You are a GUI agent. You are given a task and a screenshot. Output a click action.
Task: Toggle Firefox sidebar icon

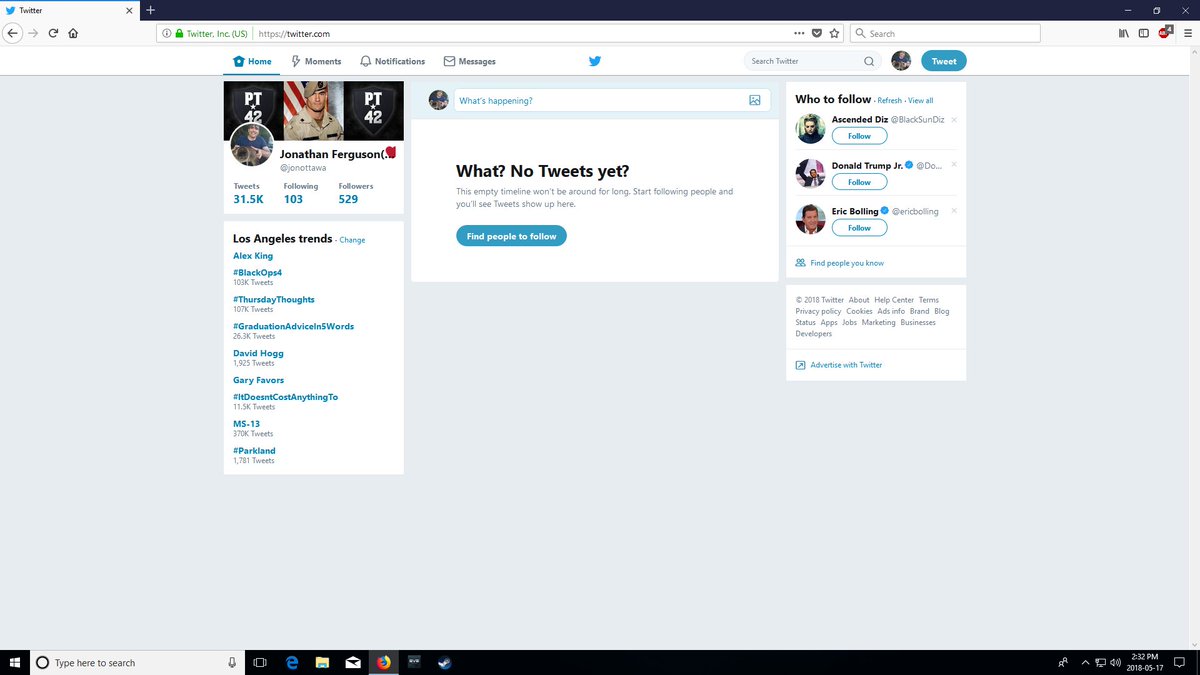[x=1144, y=33]
